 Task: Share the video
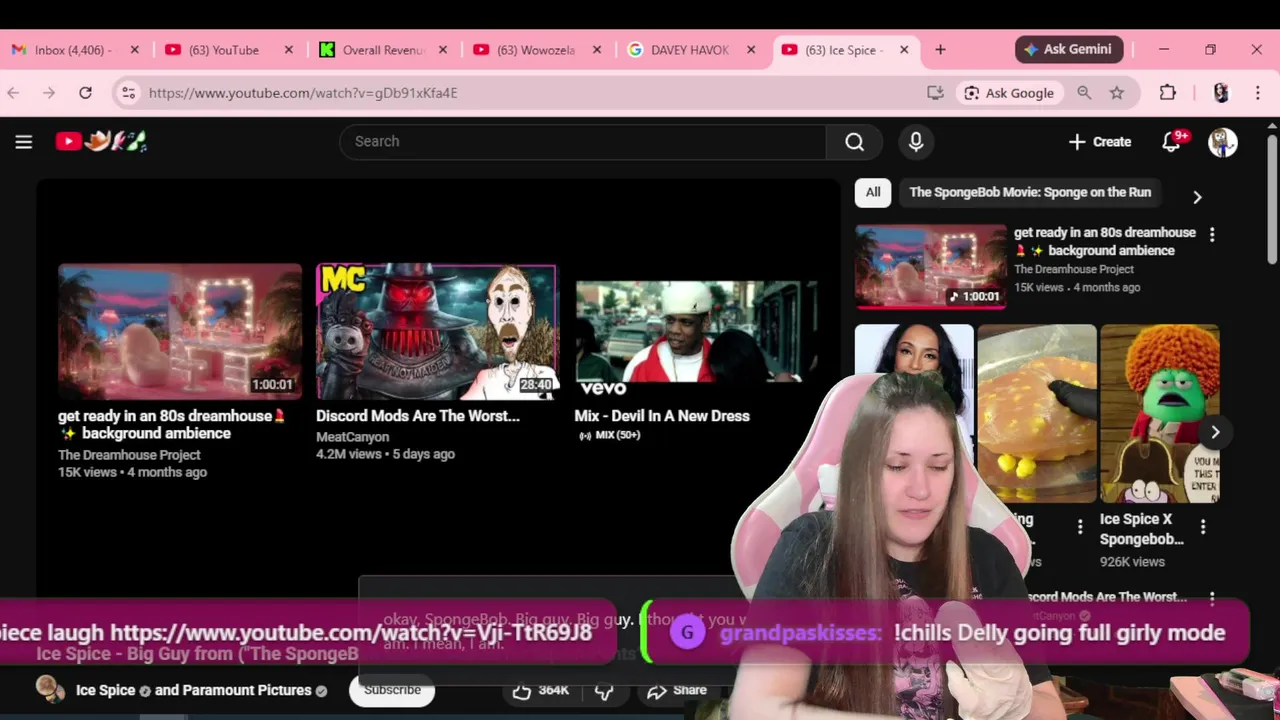tap(677, 690)
